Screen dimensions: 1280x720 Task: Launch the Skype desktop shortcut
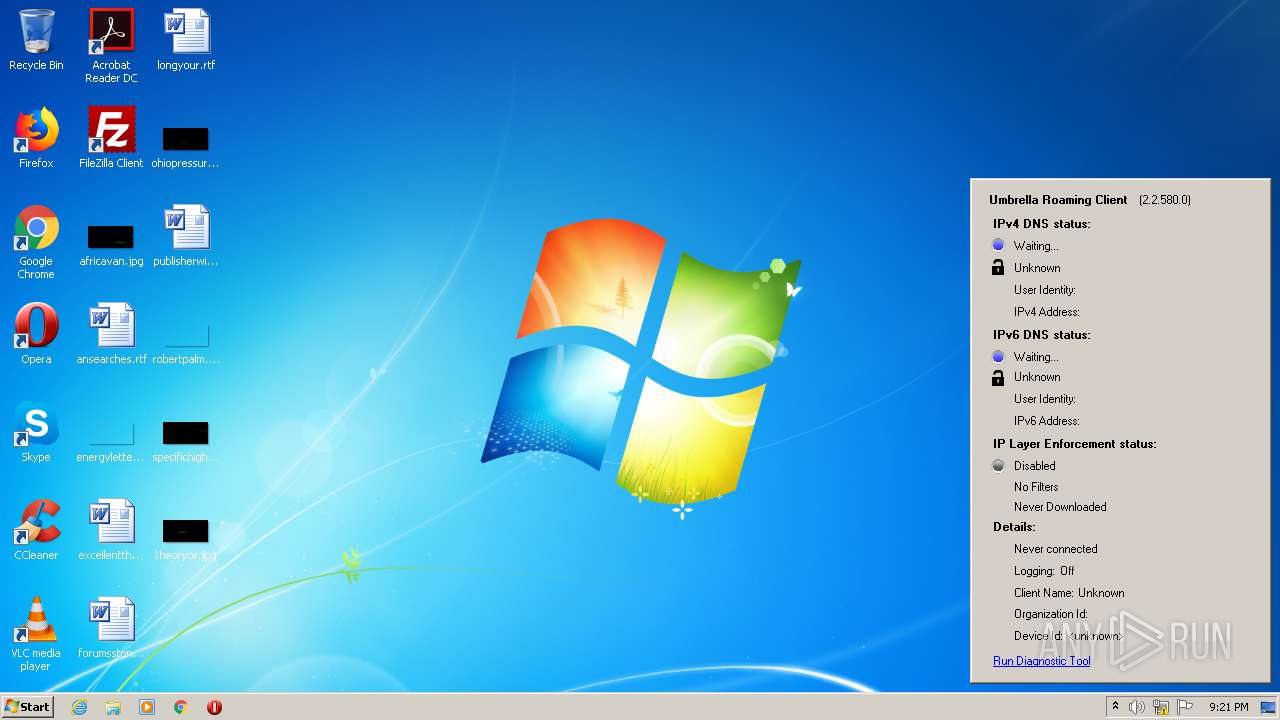(x=36, y=432)
